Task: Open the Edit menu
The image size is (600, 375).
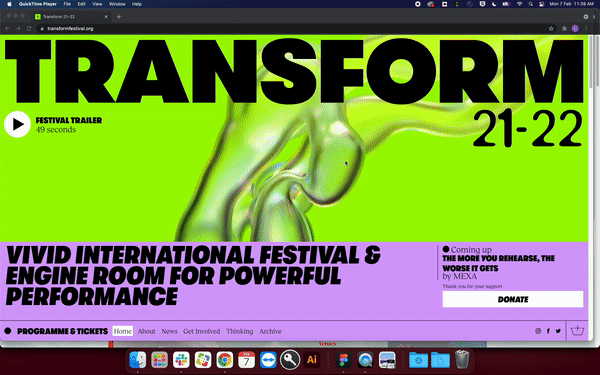Action: click(82, 4)
